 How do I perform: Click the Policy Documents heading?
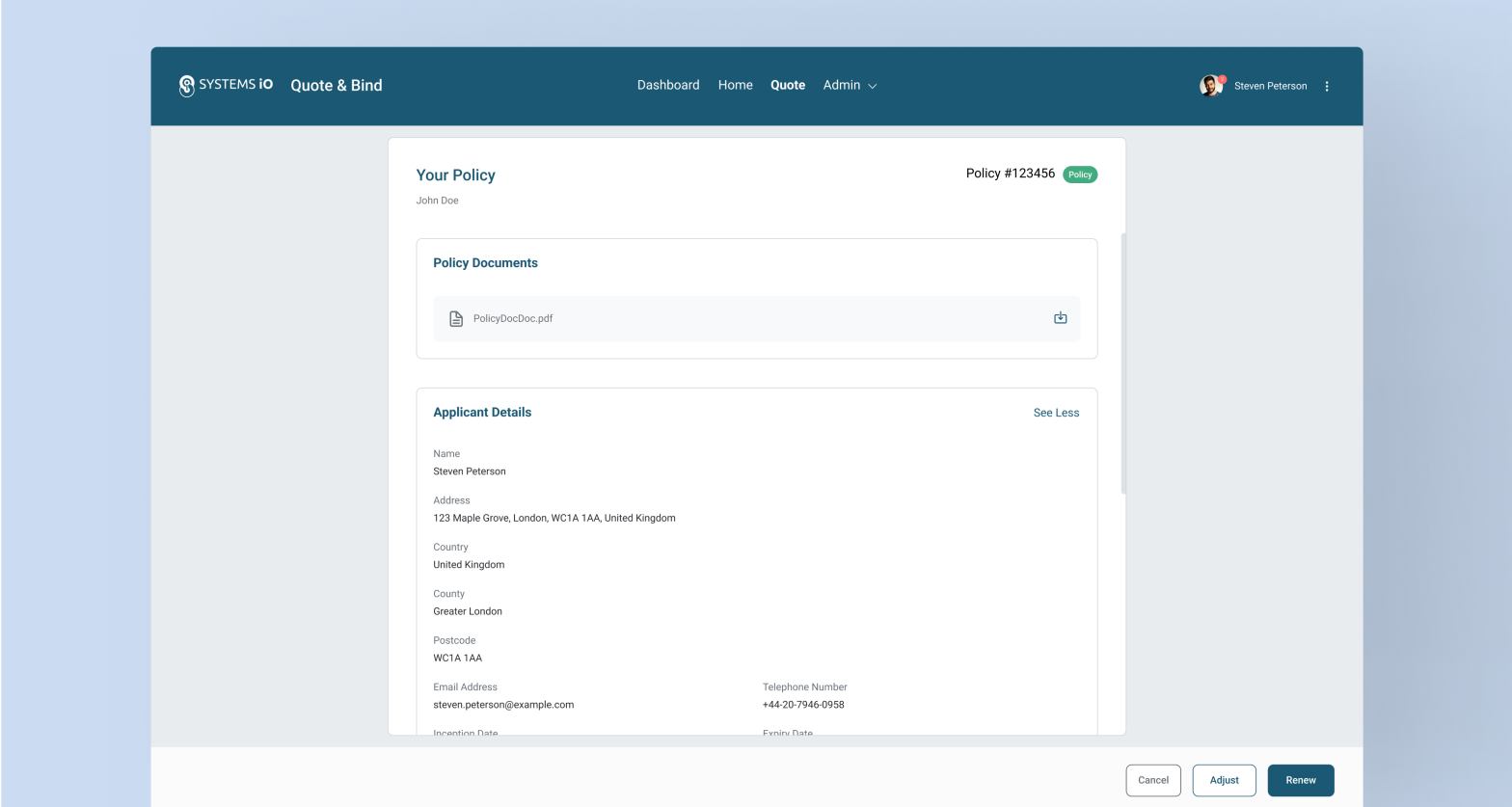click(x=485, y=263)
